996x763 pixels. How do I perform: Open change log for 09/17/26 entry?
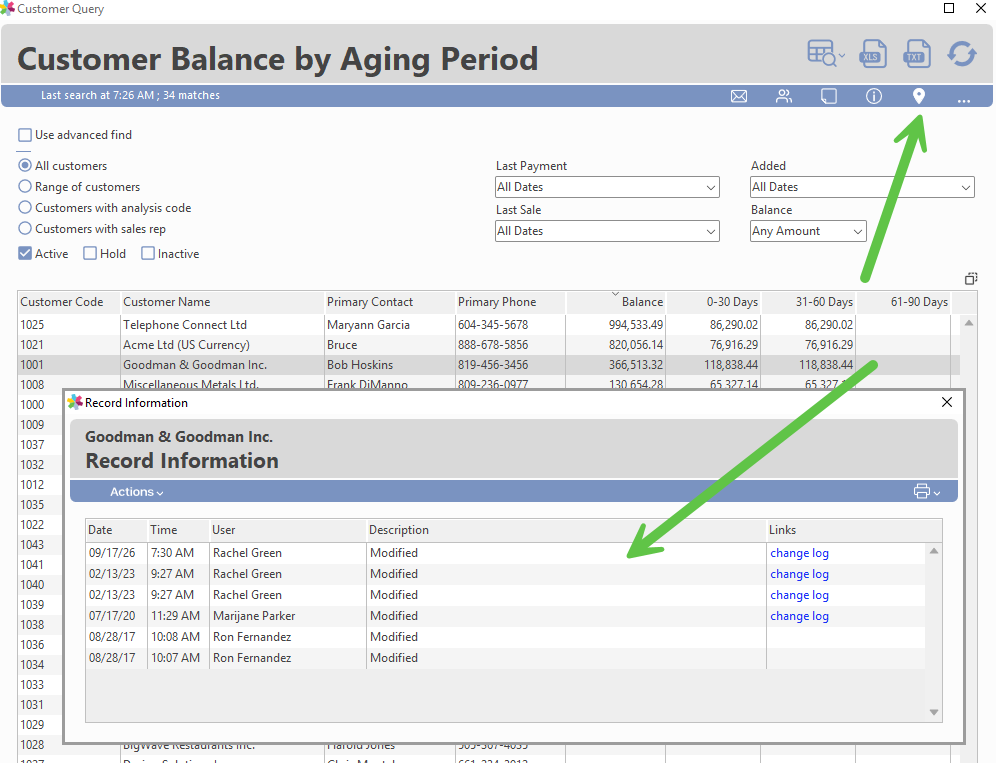pos(799,553)
